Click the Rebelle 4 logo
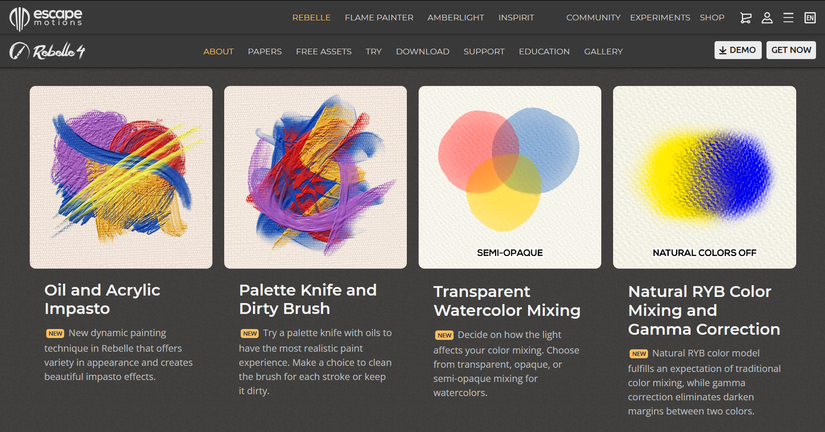 point(47,51)
